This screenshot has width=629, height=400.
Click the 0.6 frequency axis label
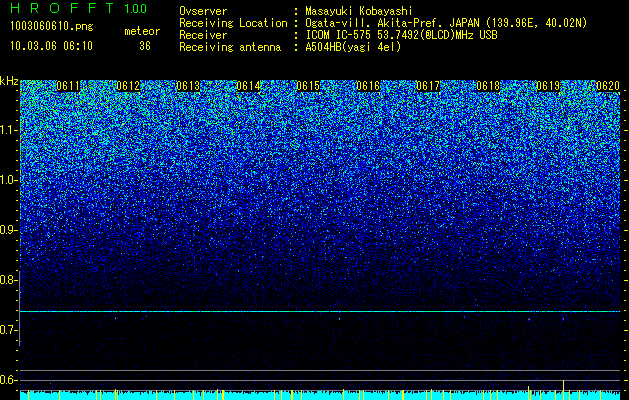coord(9,380)
